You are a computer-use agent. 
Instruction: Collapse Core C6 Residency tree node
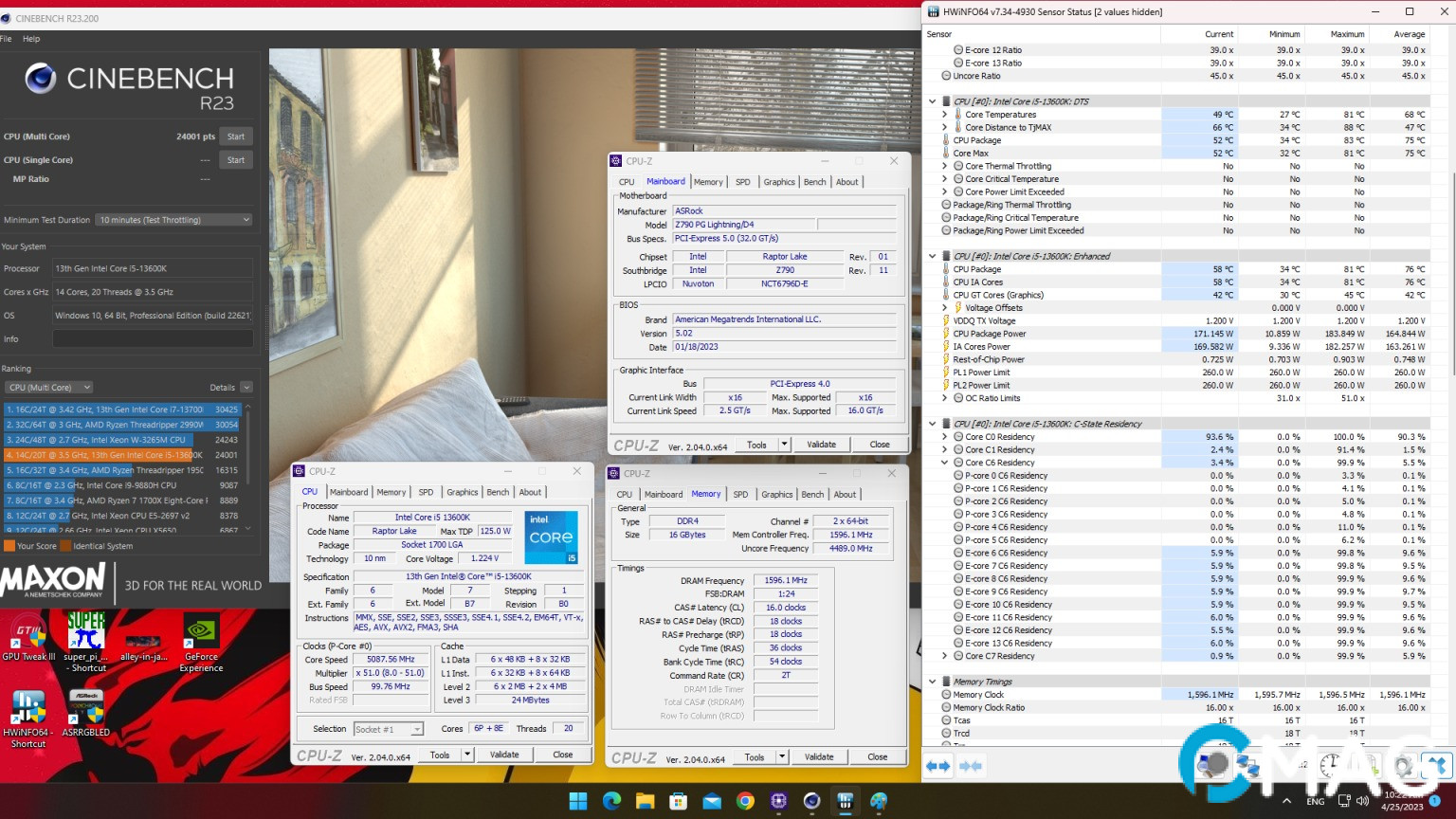point(945,463)
